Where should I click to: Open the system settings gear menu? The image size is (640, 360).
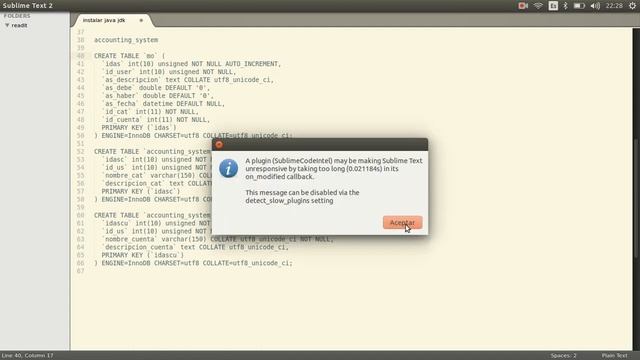pos(632,6)
